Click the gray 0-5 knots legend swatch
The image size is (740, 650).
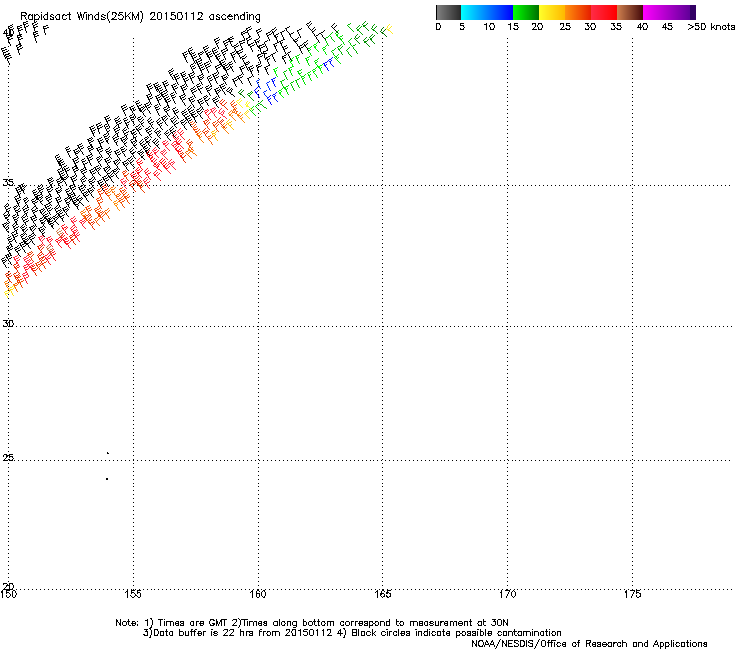448,12
